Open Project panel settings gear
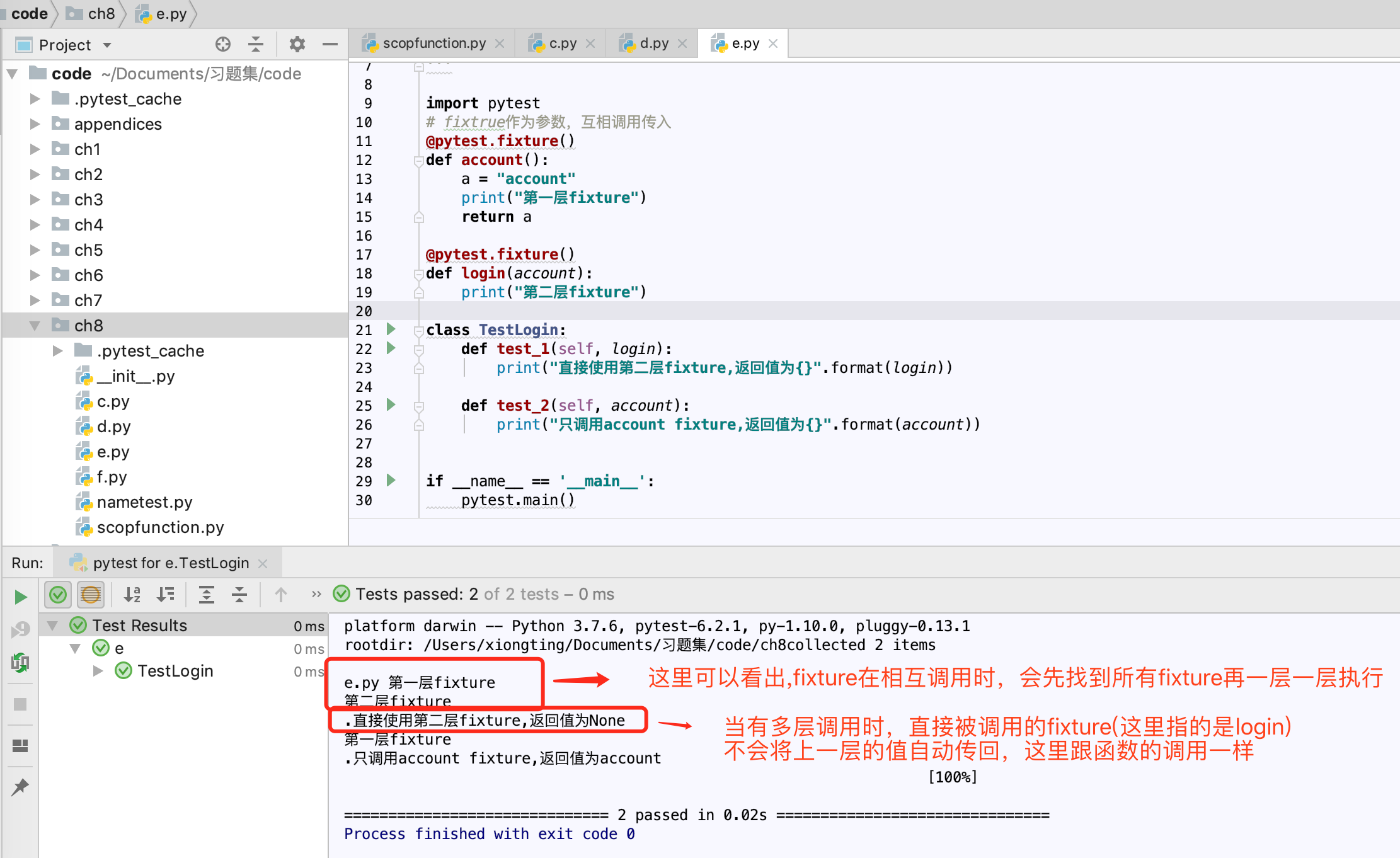 click(297, 44)
